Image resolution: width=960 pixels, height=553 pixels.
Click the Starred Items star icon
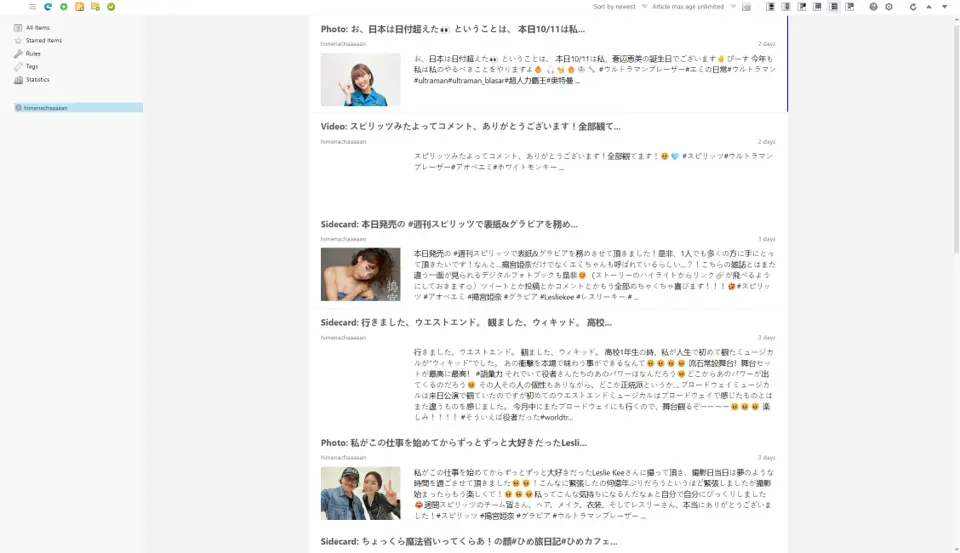tap(18, 40)
